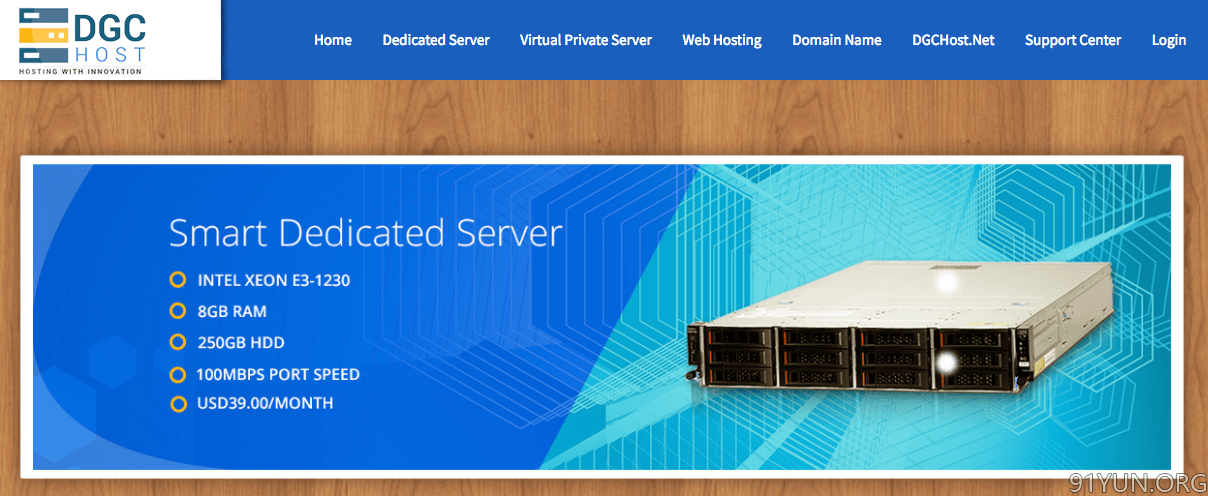Click the bullet circle beside INTEL XEON E3-1230
Viewport: 1208px width, 496px height.
(x=178, y=280)
